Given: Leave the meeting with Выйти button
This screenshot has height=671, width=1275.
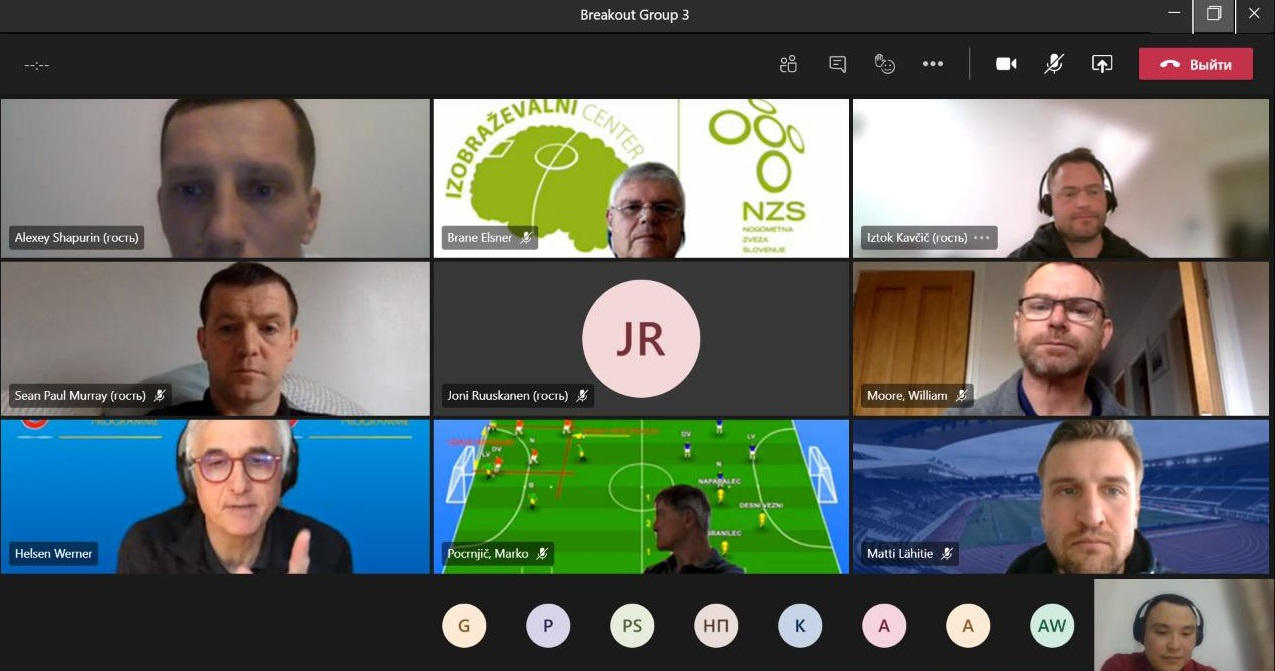Looking at the screenshot, I should pos(1195,64).
